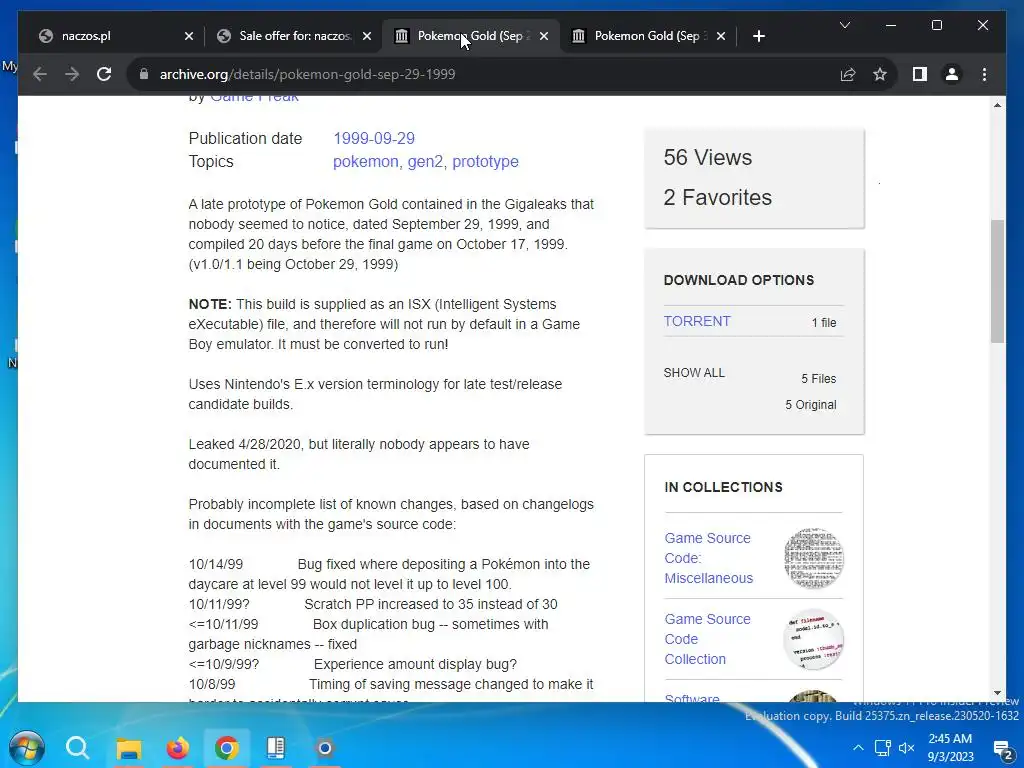
Task: Click the 1 file torrent count
Action: click(824, 323)
